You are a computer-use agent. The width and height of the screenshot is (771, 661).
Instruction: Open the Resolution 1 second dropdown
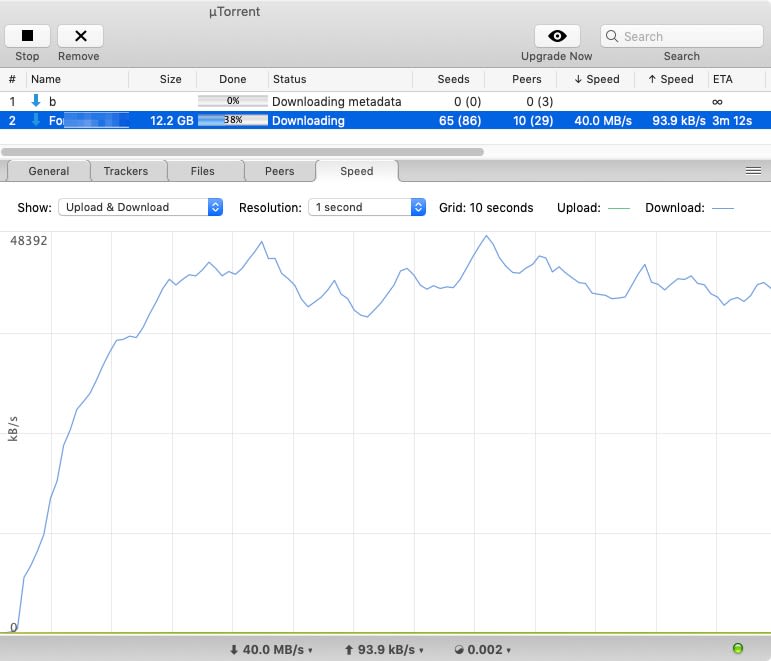click(367, 207)
